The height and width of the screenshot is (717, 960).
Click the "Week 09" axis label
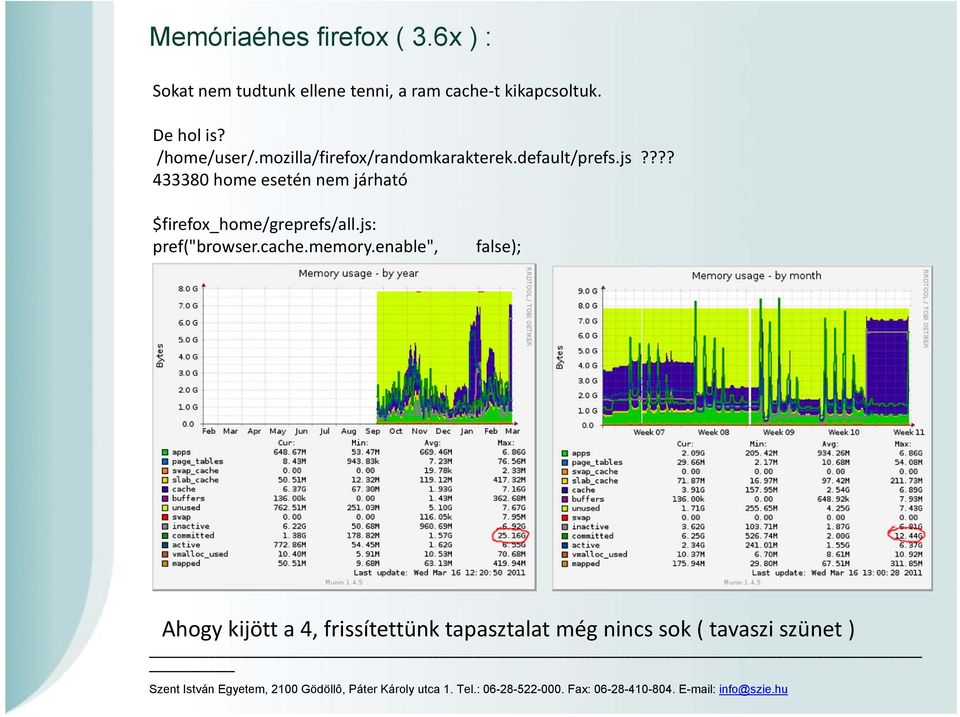click(x=778, y=432)
